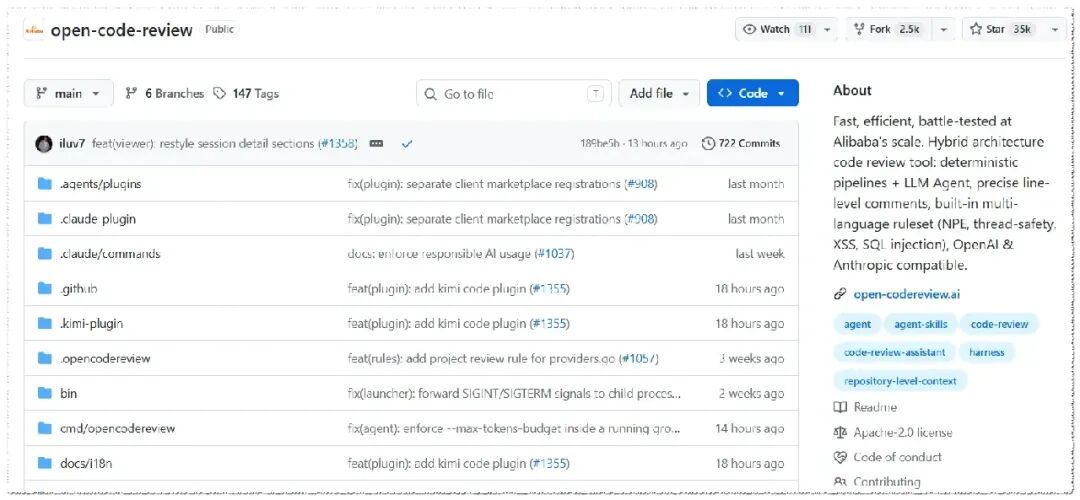Image resolution: width=1080 pixels, height=500 pixels.
Task: Open the Add file dropdown
Action: pyautogui.click(x=659, y=94)
